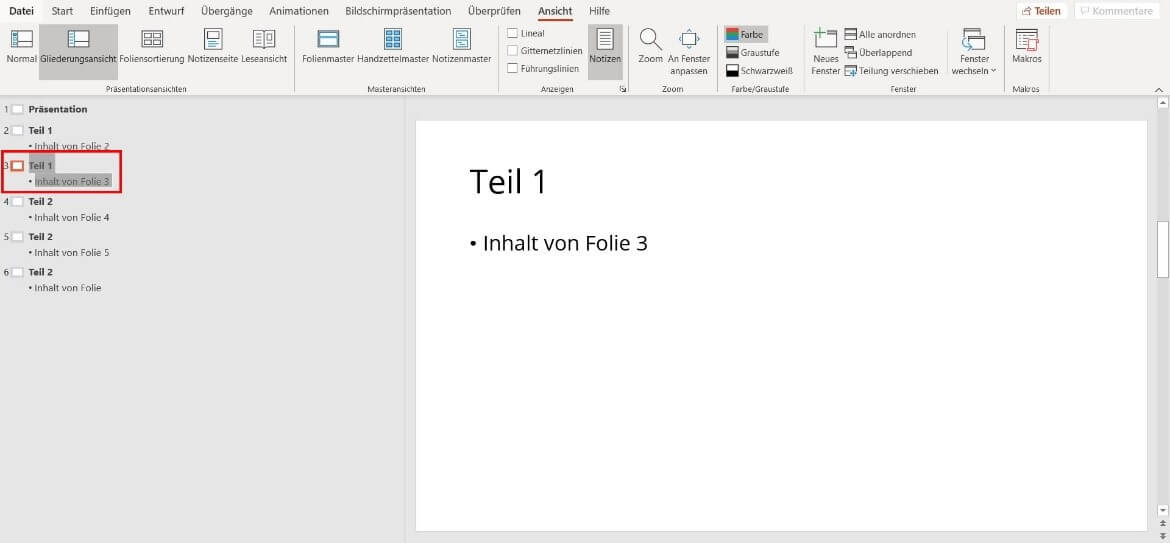Image resolution: width=1170 pixels, height=543 pixels.
Task: Click outline text Inhalt von Folie 4
Action: [x=72, y=218]
